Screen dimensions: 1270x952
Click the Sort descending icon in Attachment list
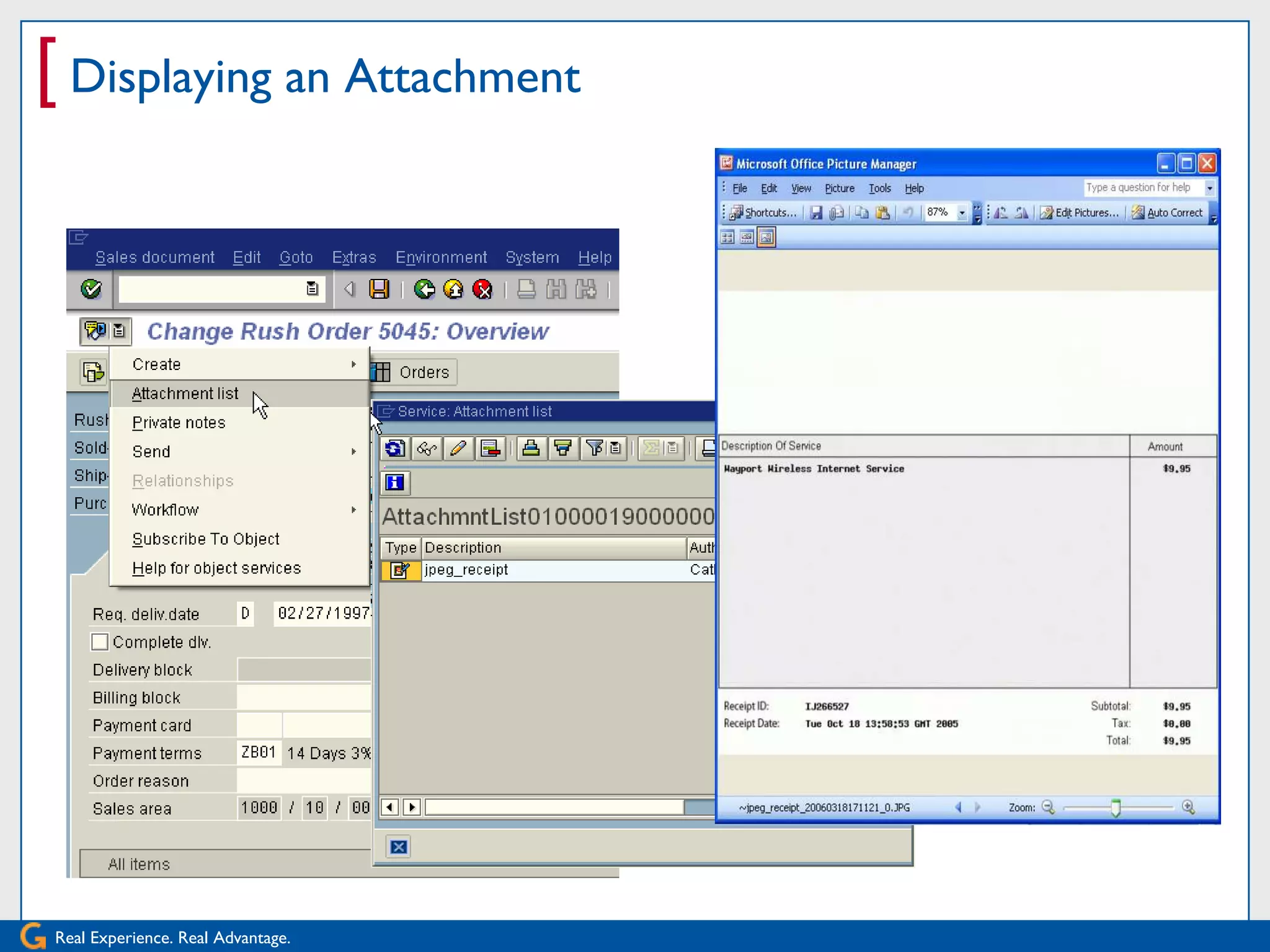562,448
